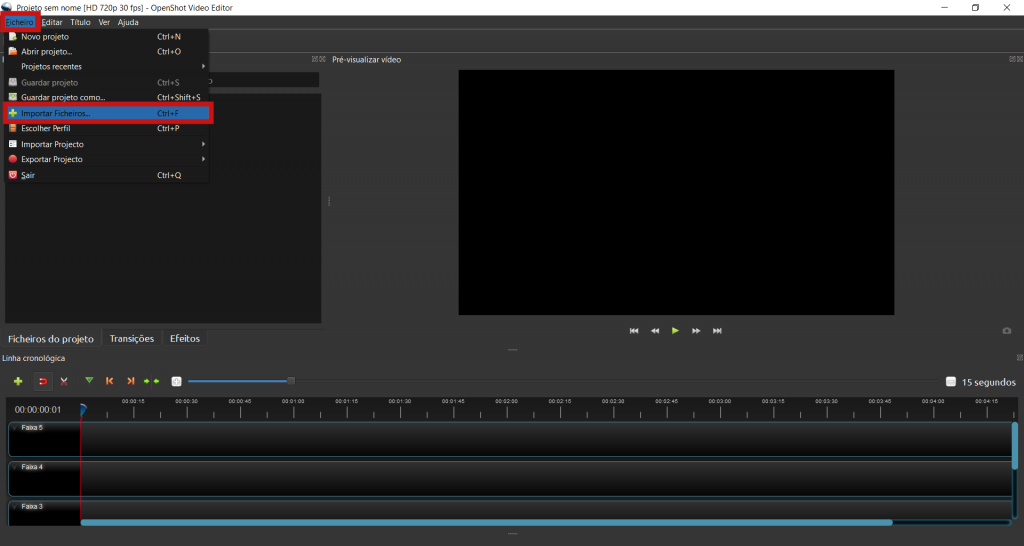Choose Importar Ficheiros... menu item
1024x546 pixels.
coord(106,114)
